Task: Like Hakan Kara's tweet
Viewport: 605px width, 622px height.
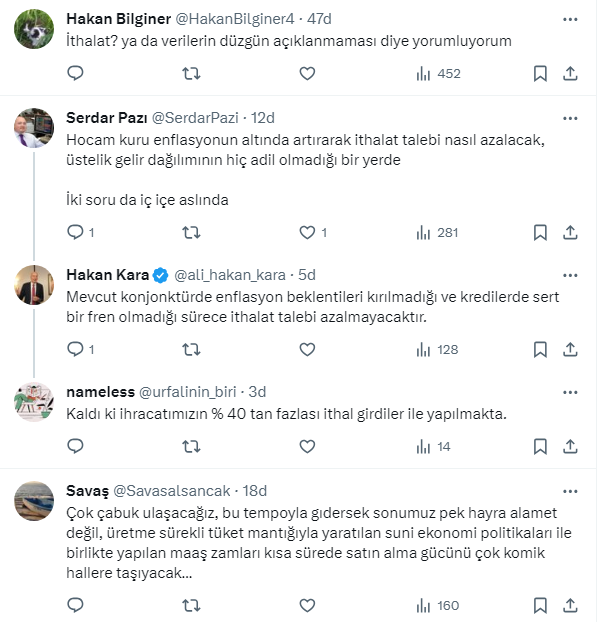Action: 307,349
